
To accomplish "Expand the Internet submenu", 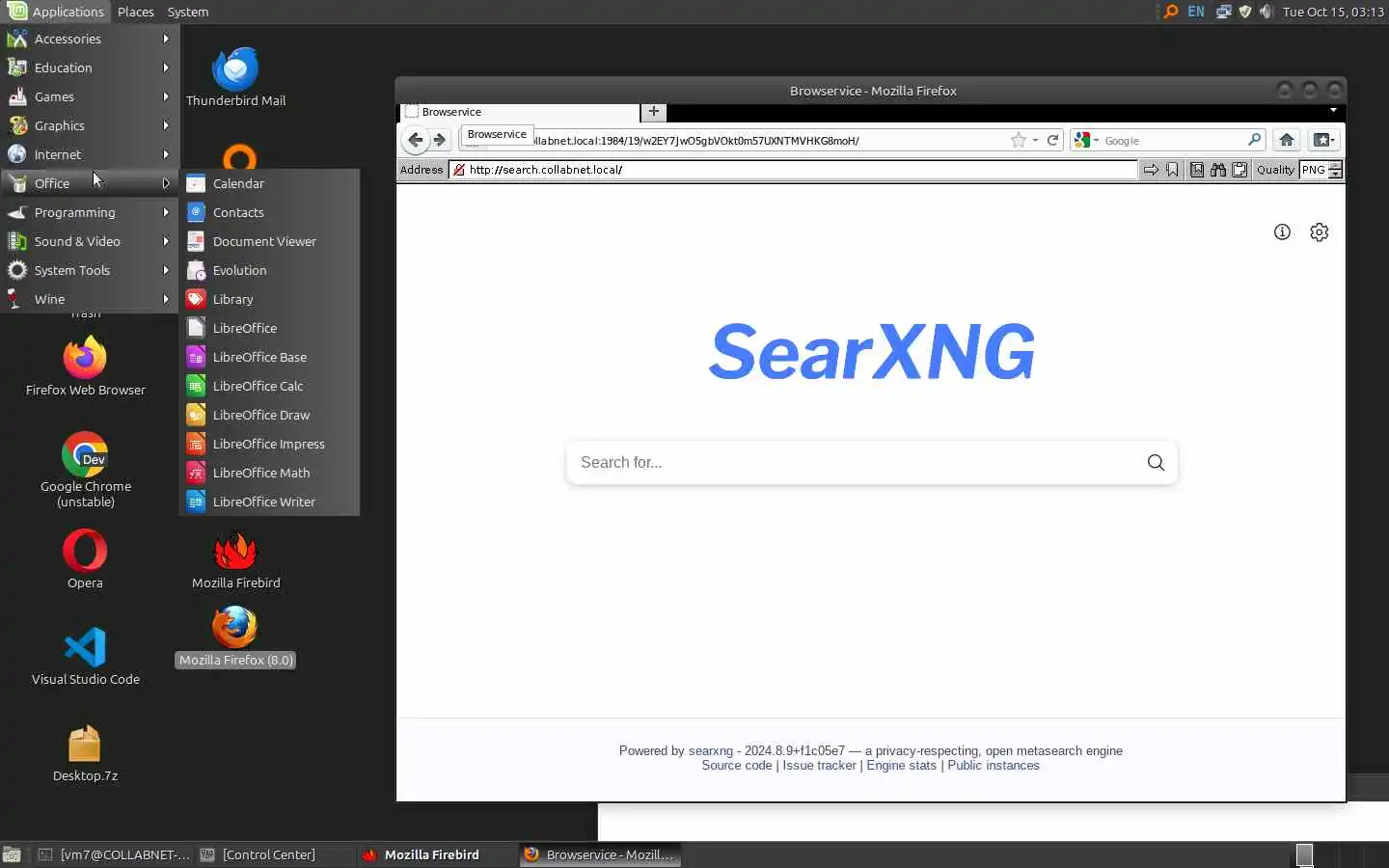I will click(90, 154).
